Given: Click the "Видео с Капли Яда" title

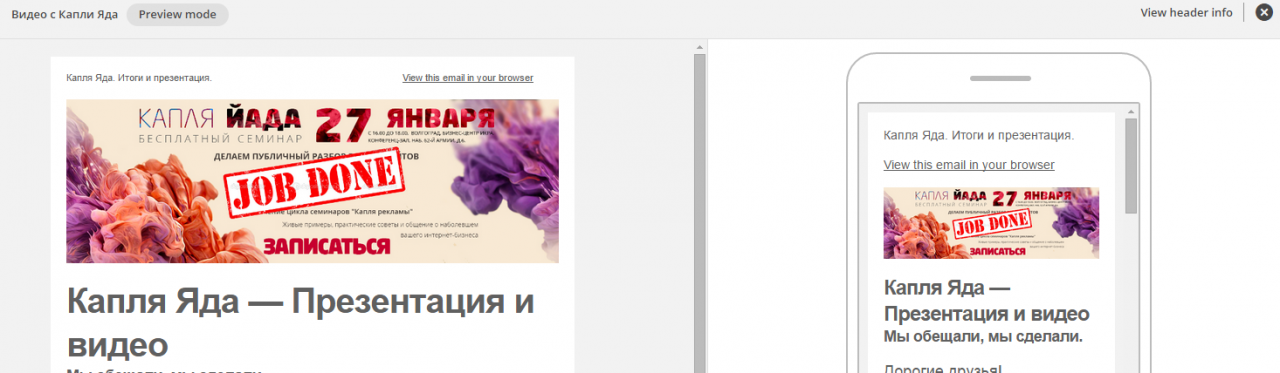Looking at the screenshot, I should coord(64,14).
